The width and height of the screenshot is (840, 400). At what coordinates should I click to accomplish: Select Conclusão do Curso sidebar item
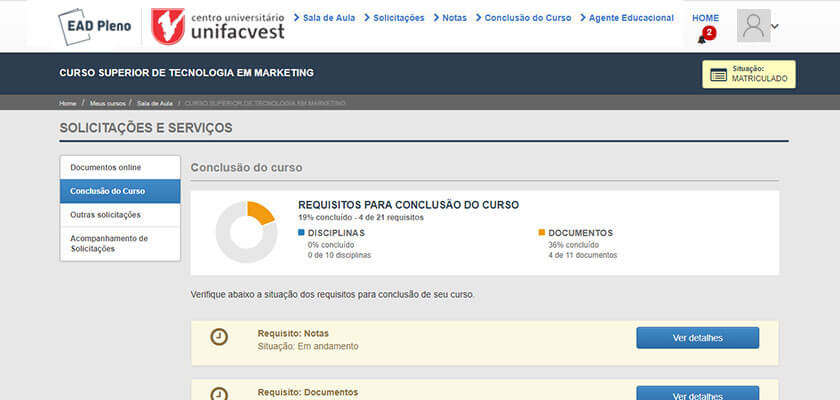(120, 191)
